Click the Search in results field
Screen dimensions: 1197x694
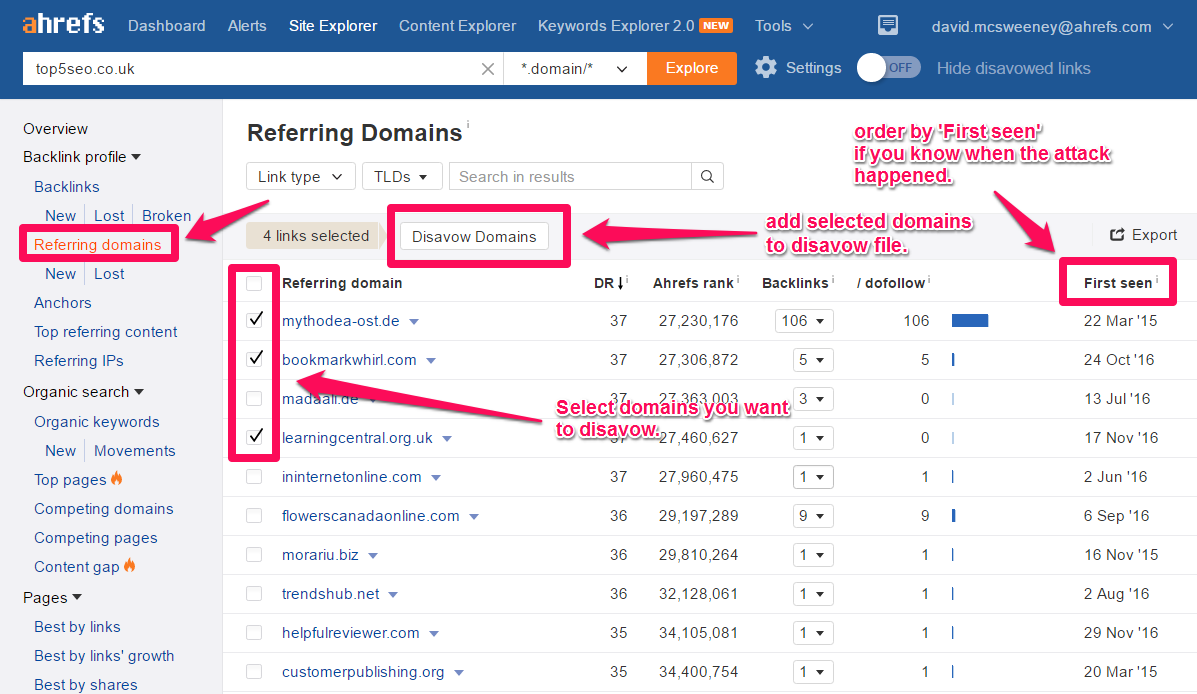tap(570, 176)
